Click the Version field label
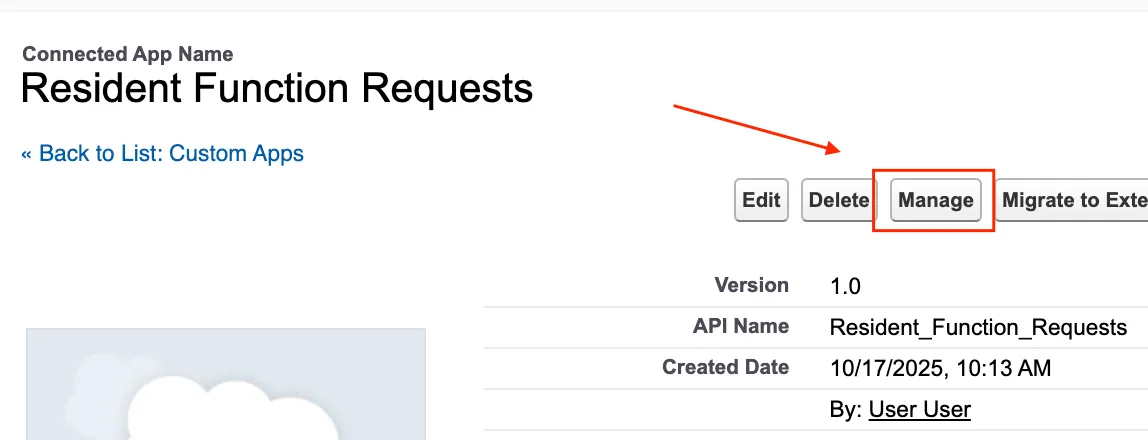Viewport: 1148px width, 440px height. tap(751, 285)
